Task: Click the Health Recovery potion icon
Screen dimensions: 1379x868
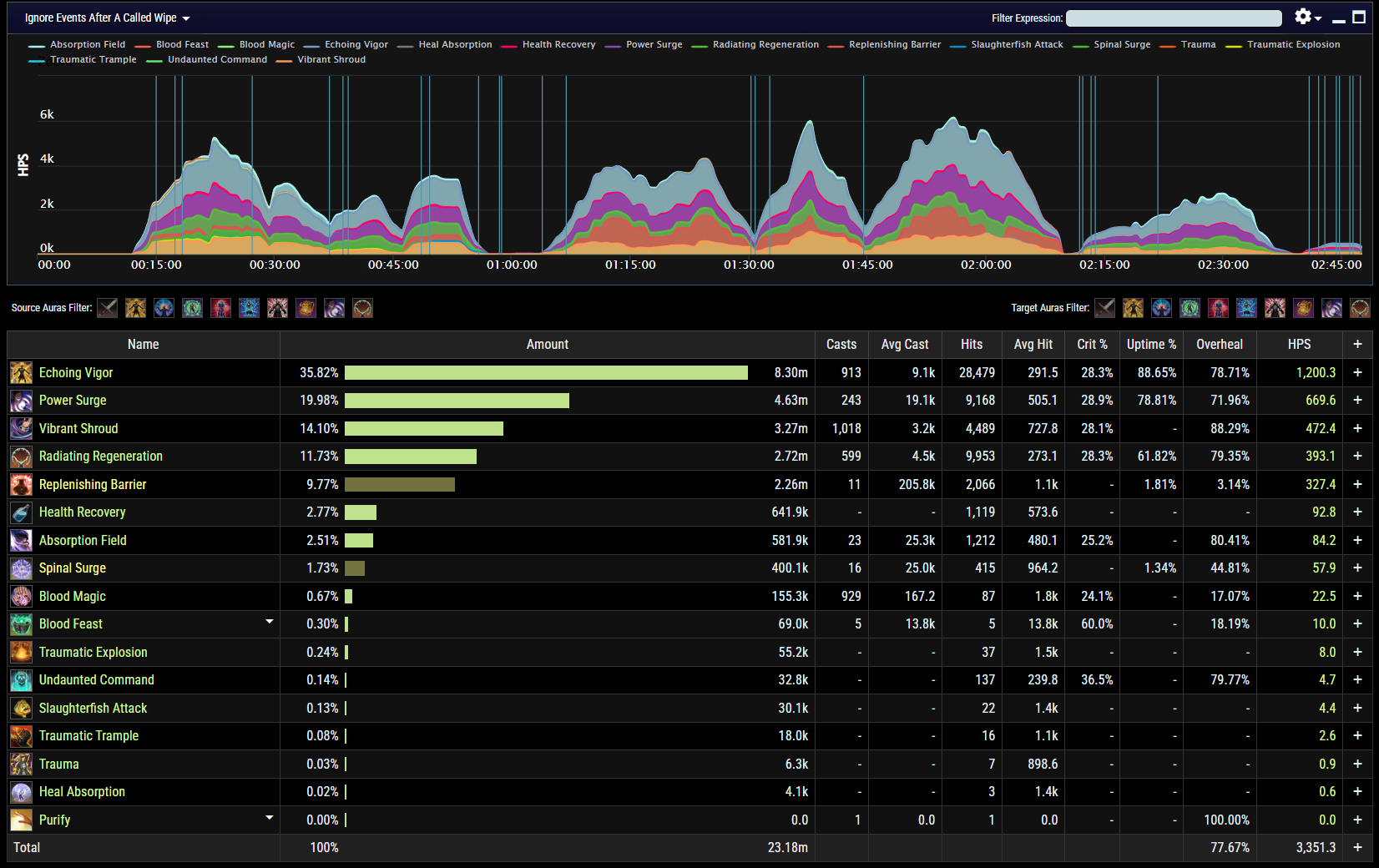Action: pos(21,512)
